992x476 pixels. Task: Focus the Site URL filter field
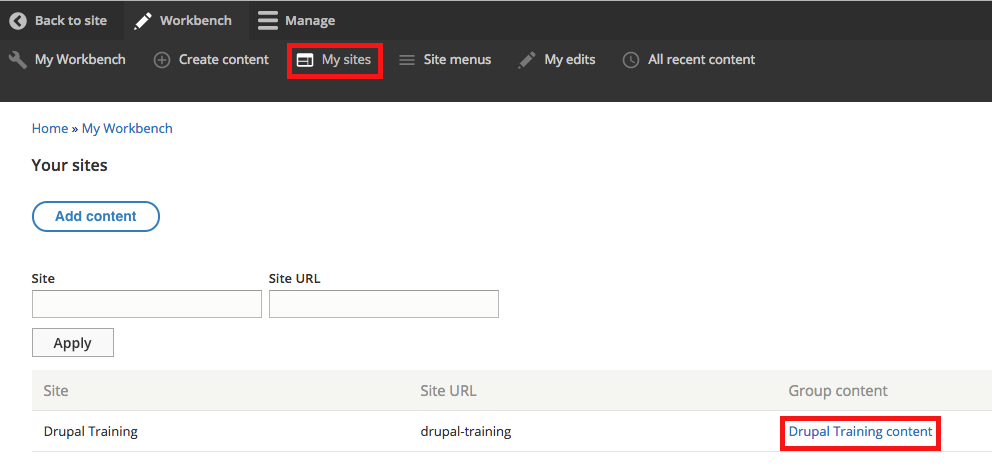pos(384,304)
